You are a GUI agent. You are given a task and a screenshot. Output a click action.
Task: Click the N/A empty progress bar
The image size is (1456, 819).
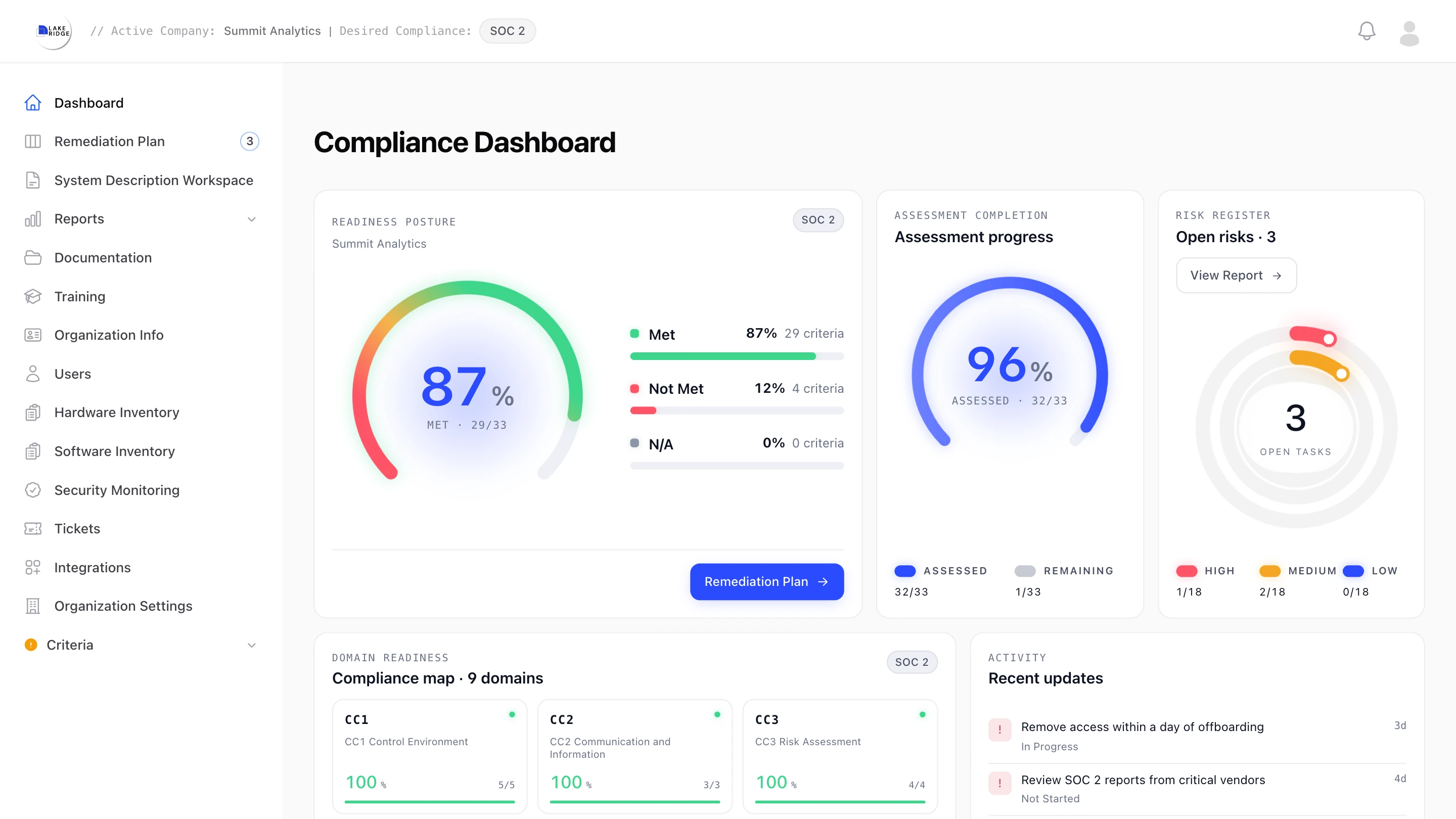click(737, 466)
